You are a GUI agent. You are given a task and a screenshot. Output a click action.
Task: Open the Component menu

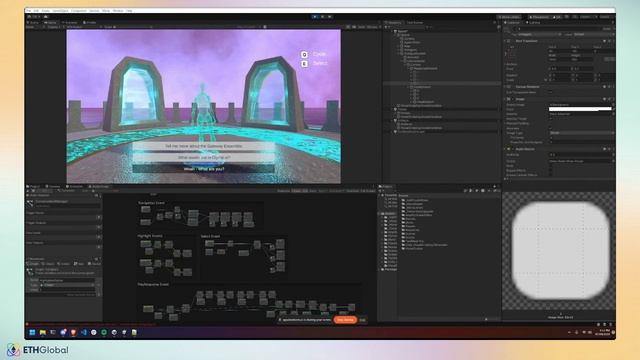(79, 11)
